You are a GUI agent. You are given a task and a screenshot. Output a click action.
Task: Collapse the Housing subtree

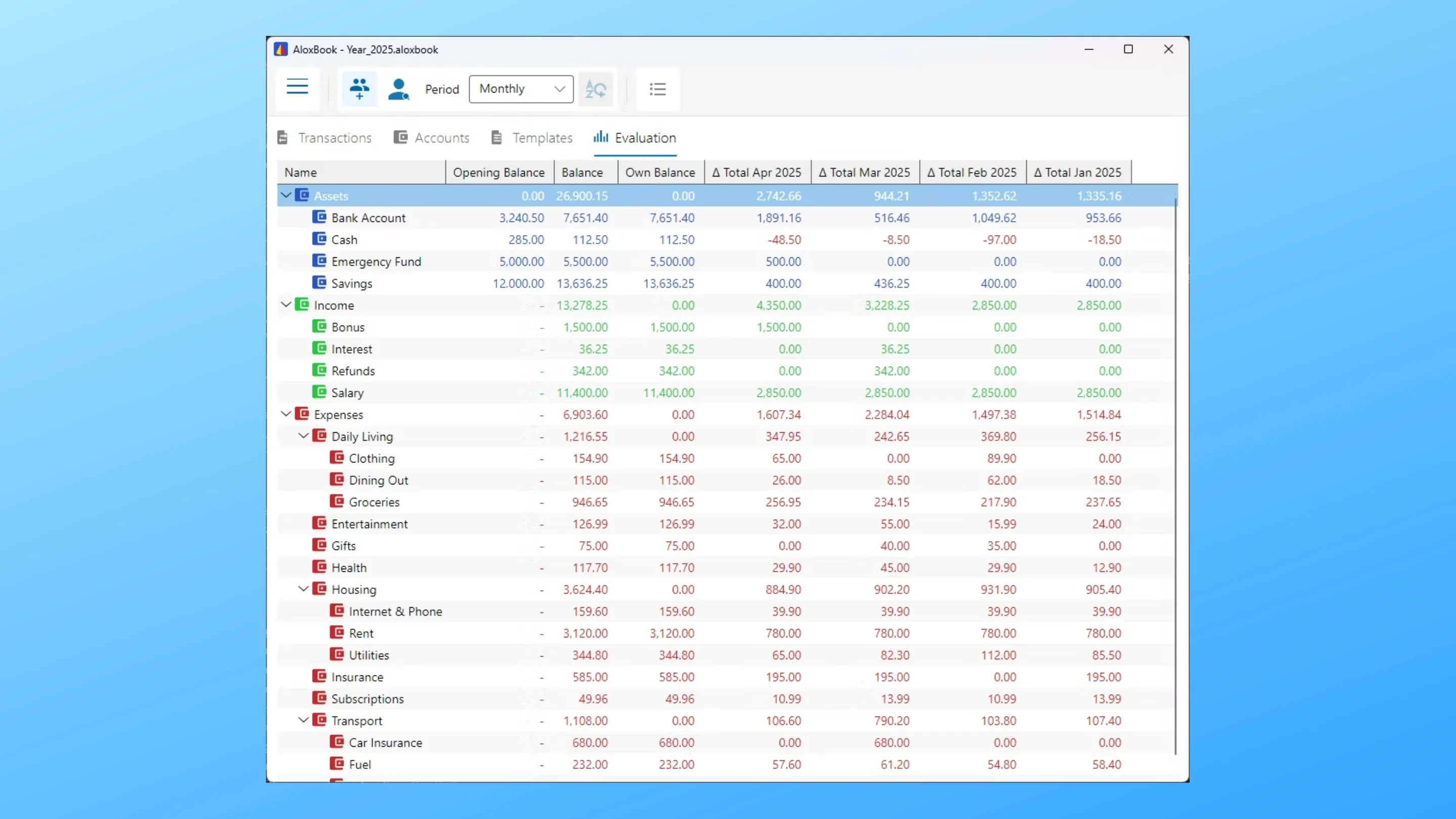coord(303,589)
